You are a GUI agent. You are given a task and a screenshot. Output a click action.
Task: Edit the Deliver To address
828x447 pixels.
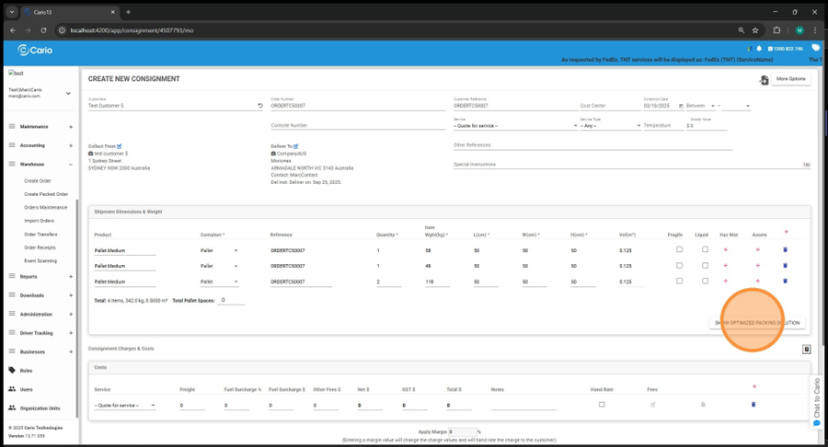click(x=298, y=146)
